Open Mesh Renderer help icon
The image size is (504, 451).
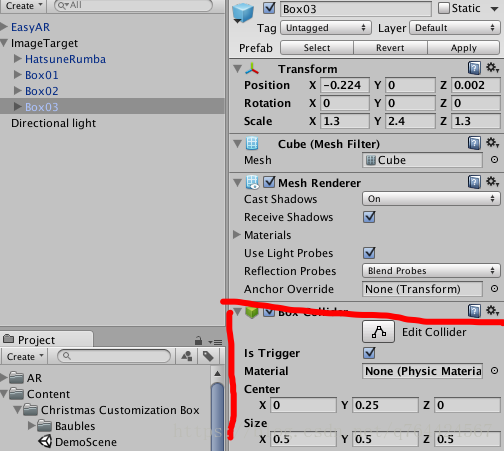coord(474,182)
